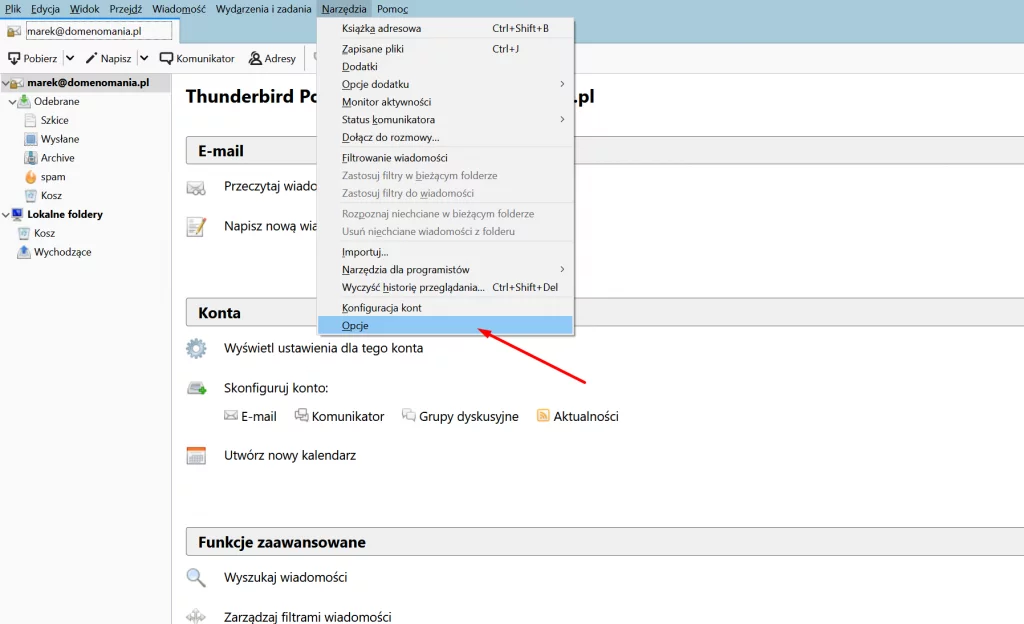Open the Pomoc menu
Screen dimensions: 1024x624
392,9
